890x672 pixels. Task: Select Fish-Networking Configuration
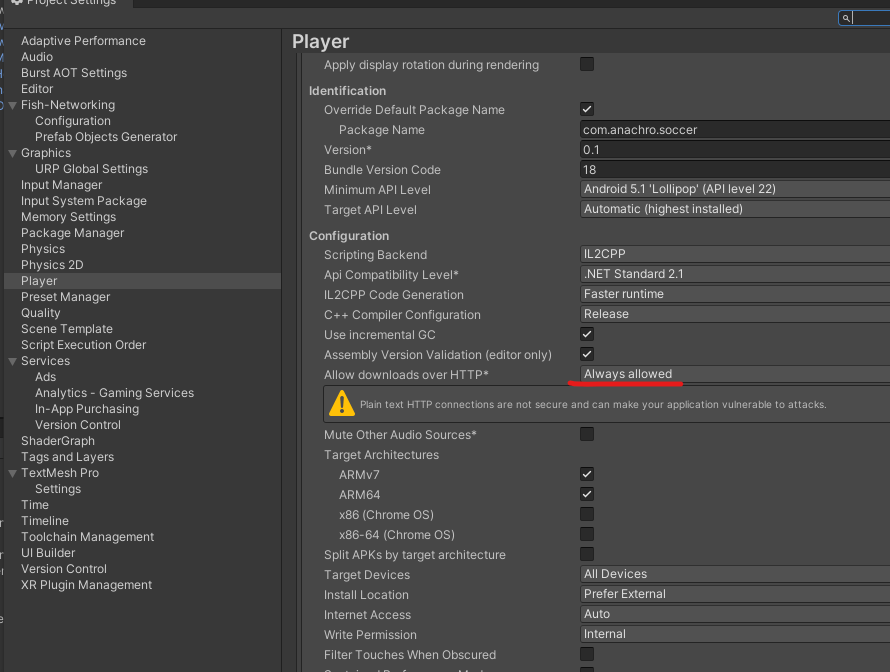point(73,121)
